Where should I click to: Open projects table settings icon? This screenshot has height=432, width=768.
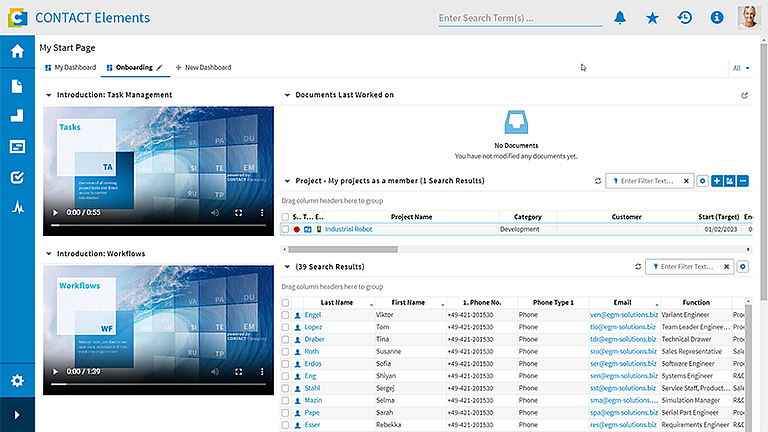tap(702, 181)
